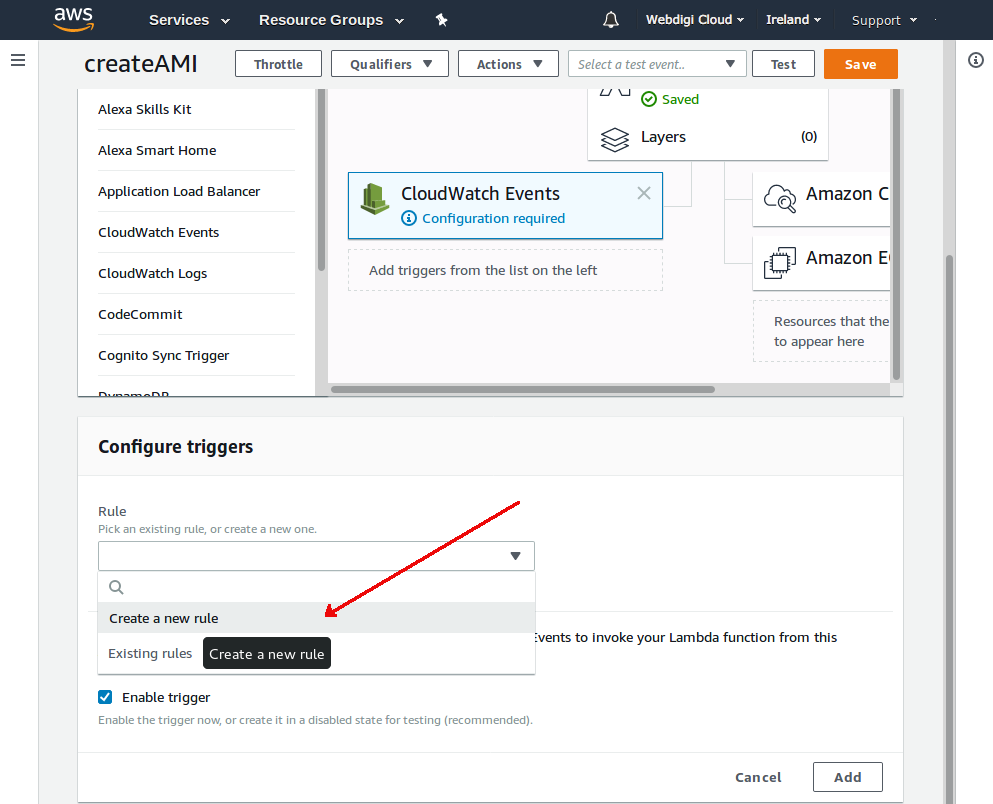Add CloudWatch Logs trigger
The height and width of the screenshot is (804, 993).
pos(196,274)
